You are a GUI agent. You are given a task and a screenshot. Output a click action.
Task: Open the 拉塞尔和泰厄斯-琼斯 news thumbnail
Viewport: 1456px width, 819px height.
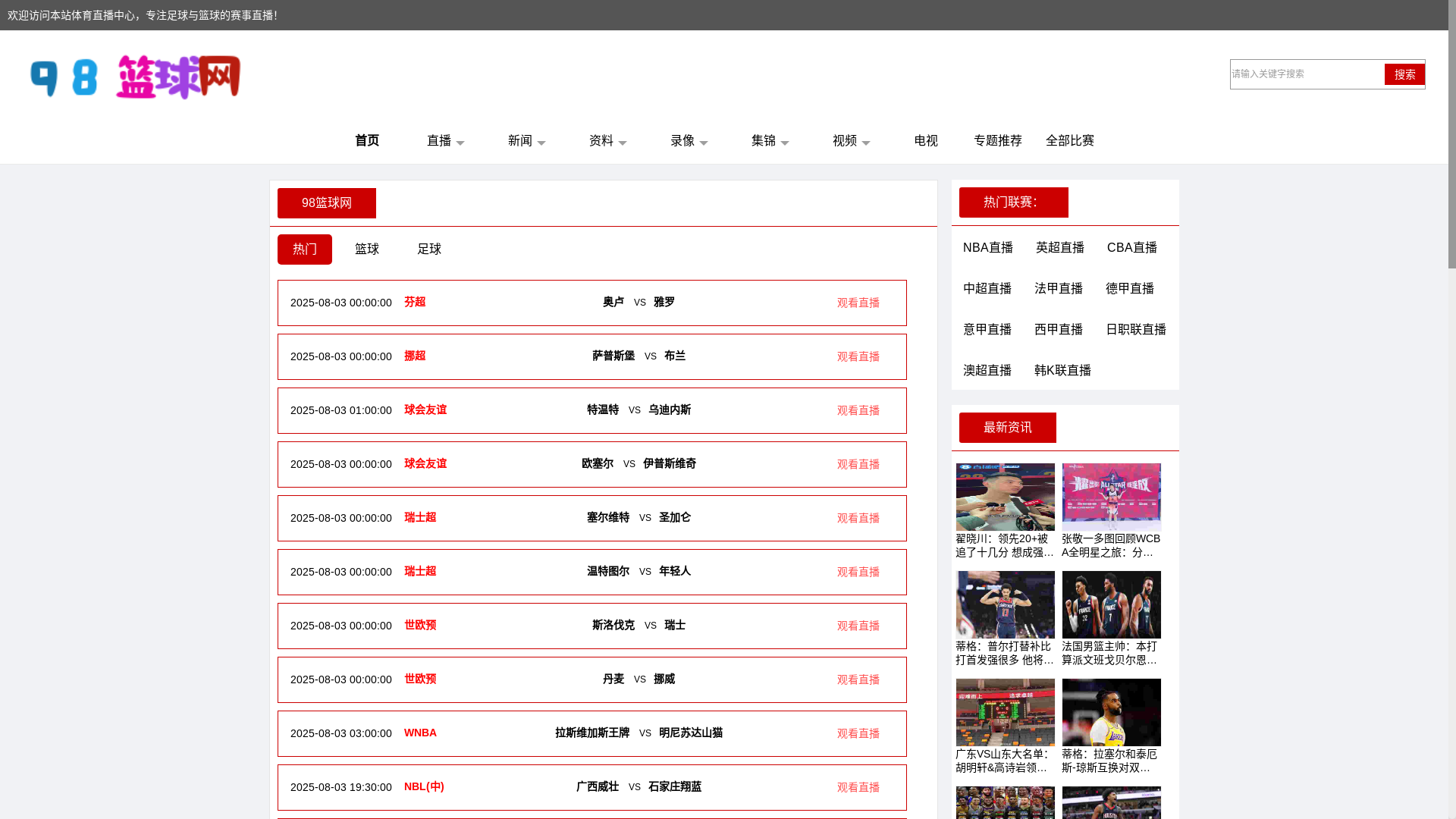[x=1111, y=712]
